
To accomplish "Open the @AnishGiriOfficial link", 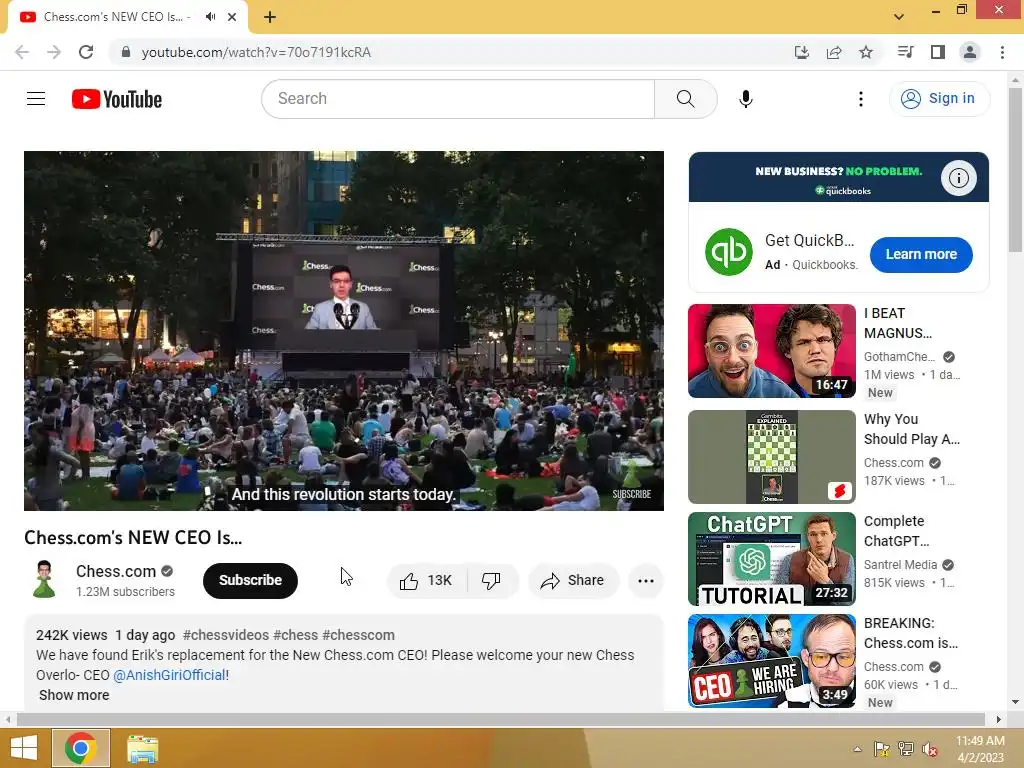I will [x=170, y=675].
